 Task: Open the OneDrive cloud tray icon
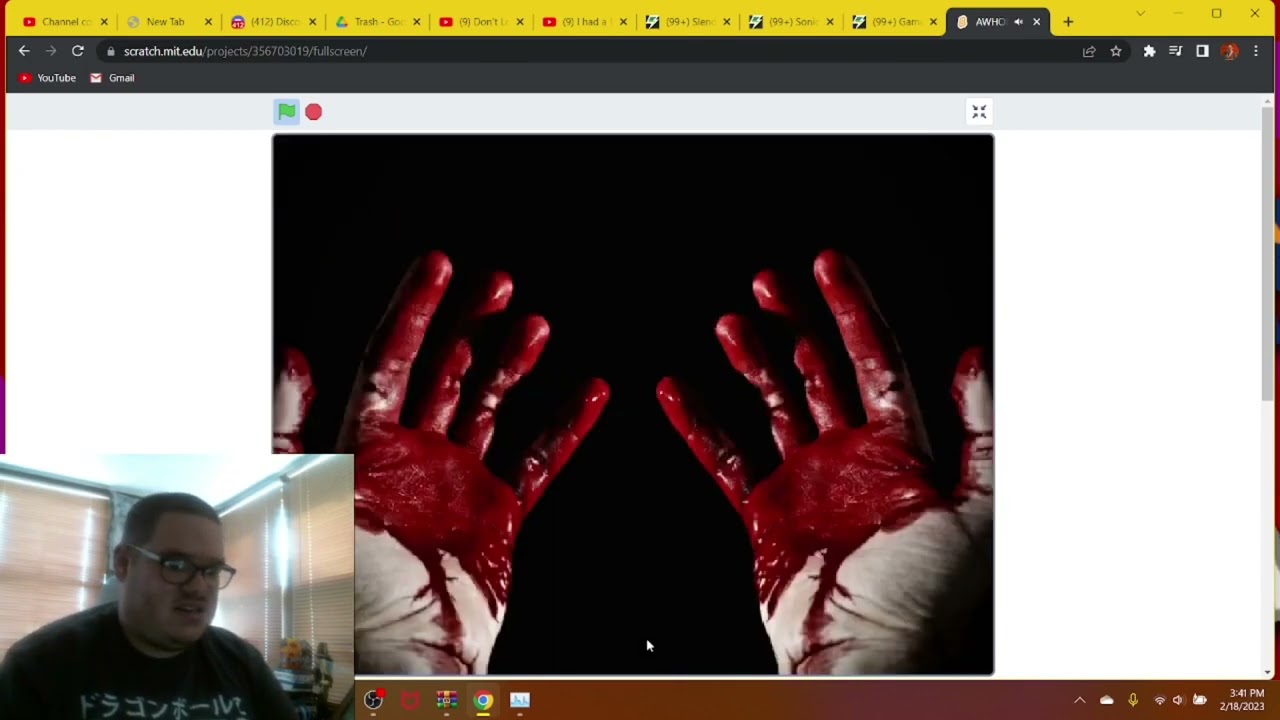point(1106,700)
